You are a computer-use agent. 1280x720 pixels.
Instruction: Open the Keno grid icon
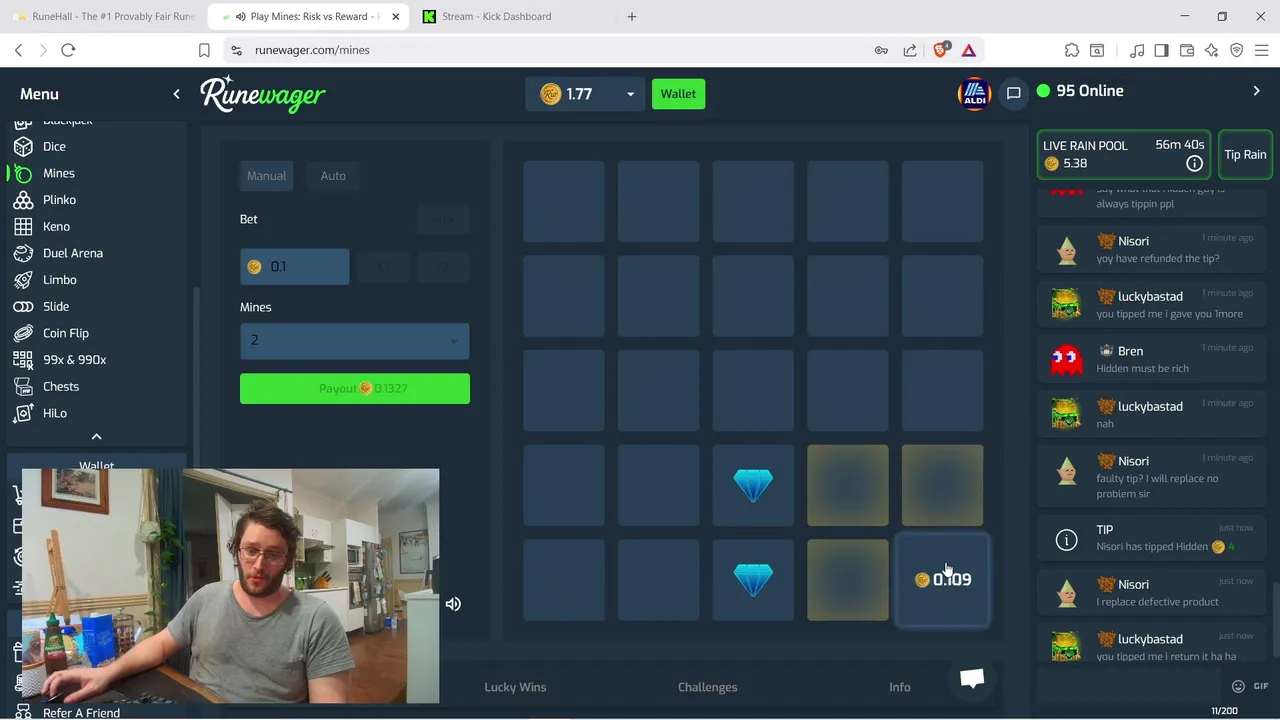point(23,227)
